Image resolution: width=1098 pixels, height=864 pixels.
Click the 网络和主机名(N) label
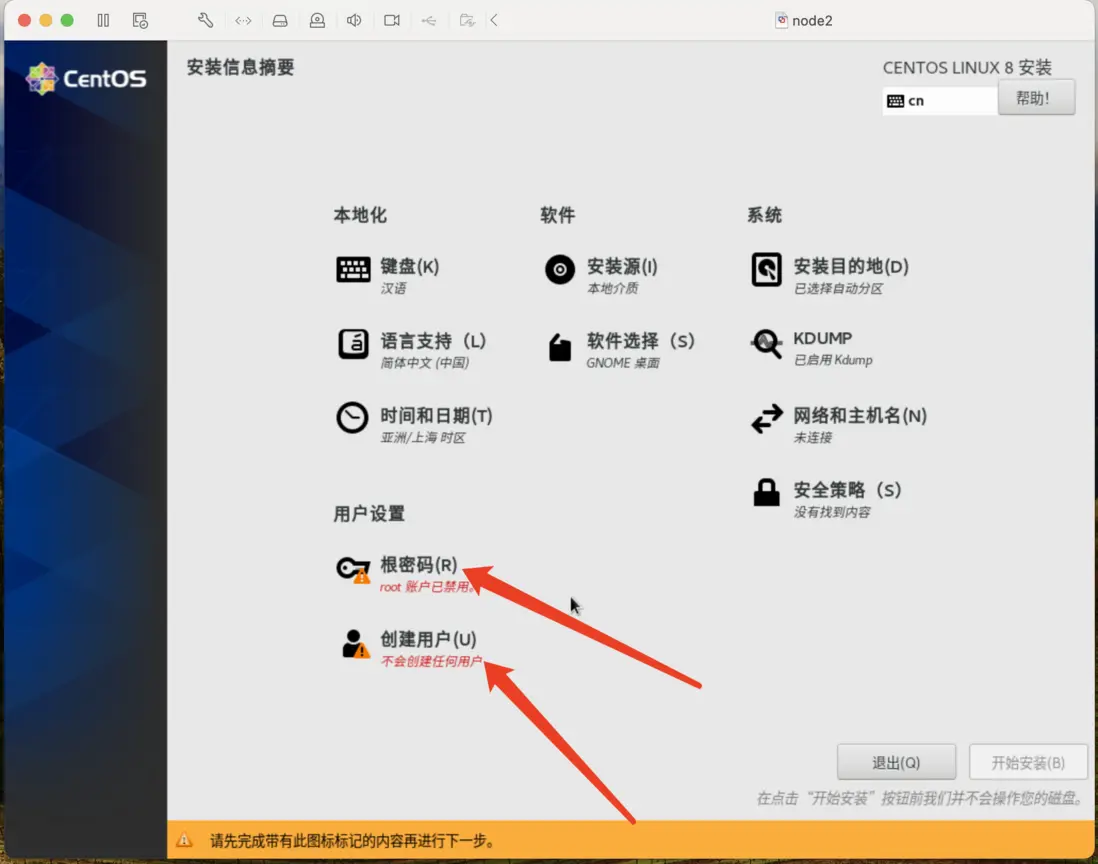[x=860, y=416]
